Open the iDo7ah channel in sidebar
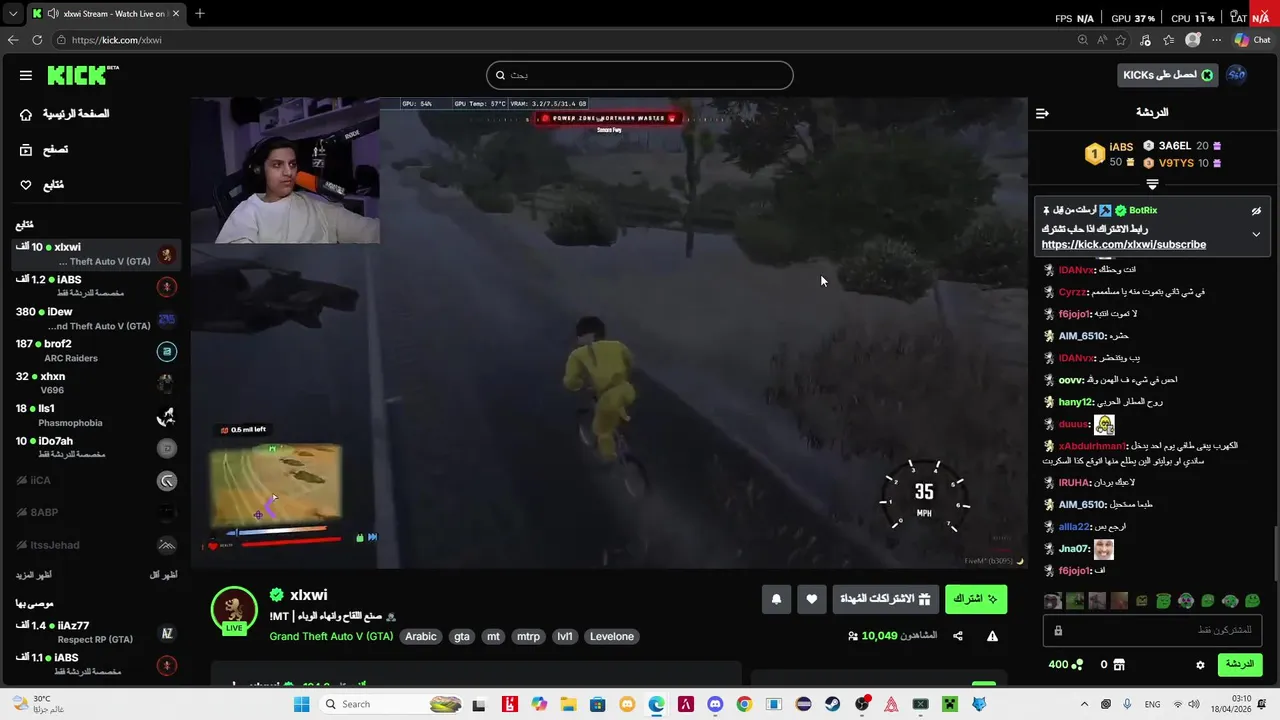Viewport: 1280px width, 720px height. pyautogui.click(x=96, y=448)
